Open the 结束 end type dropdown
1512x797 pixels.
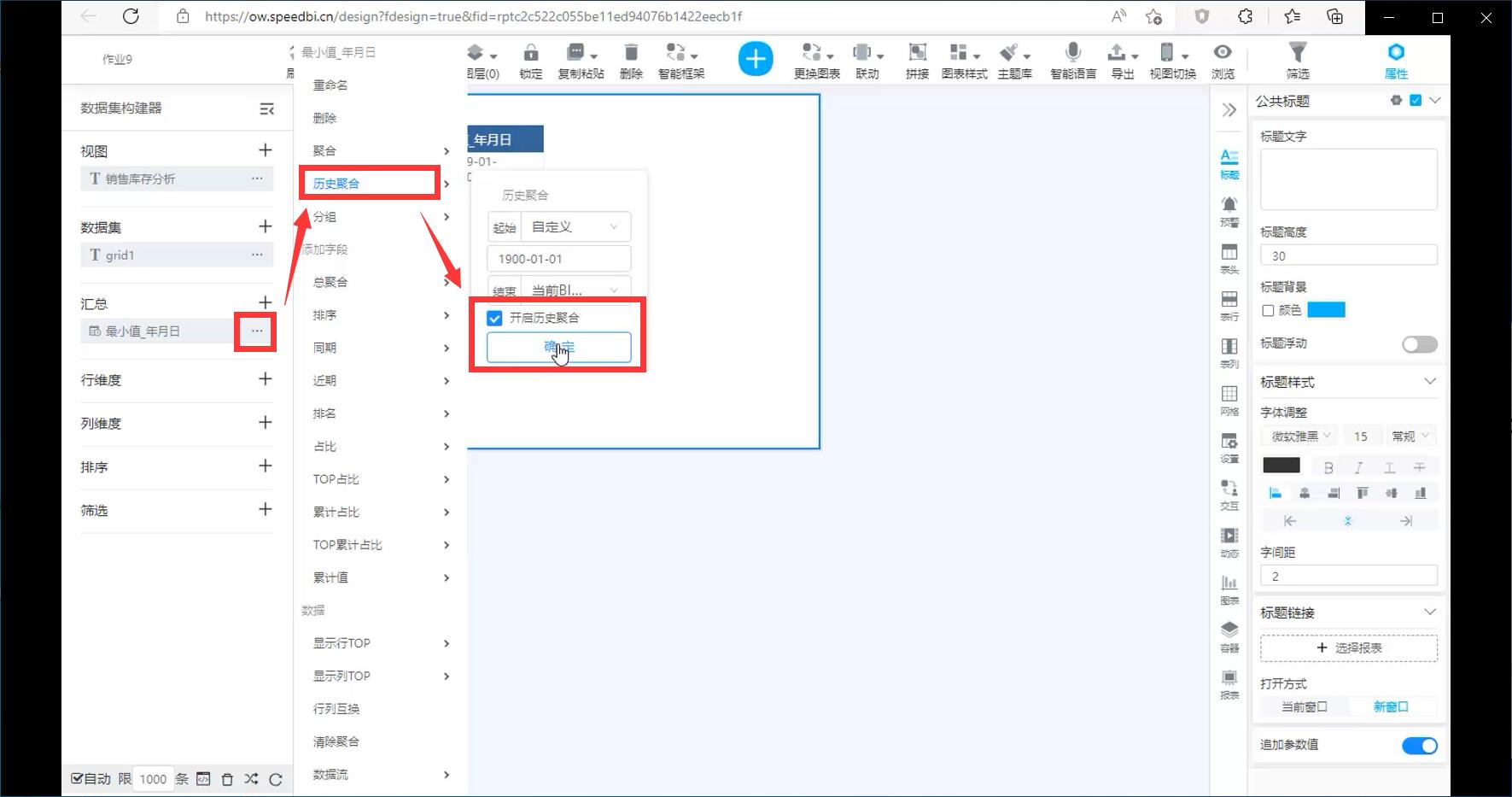[x=575, y=290]
